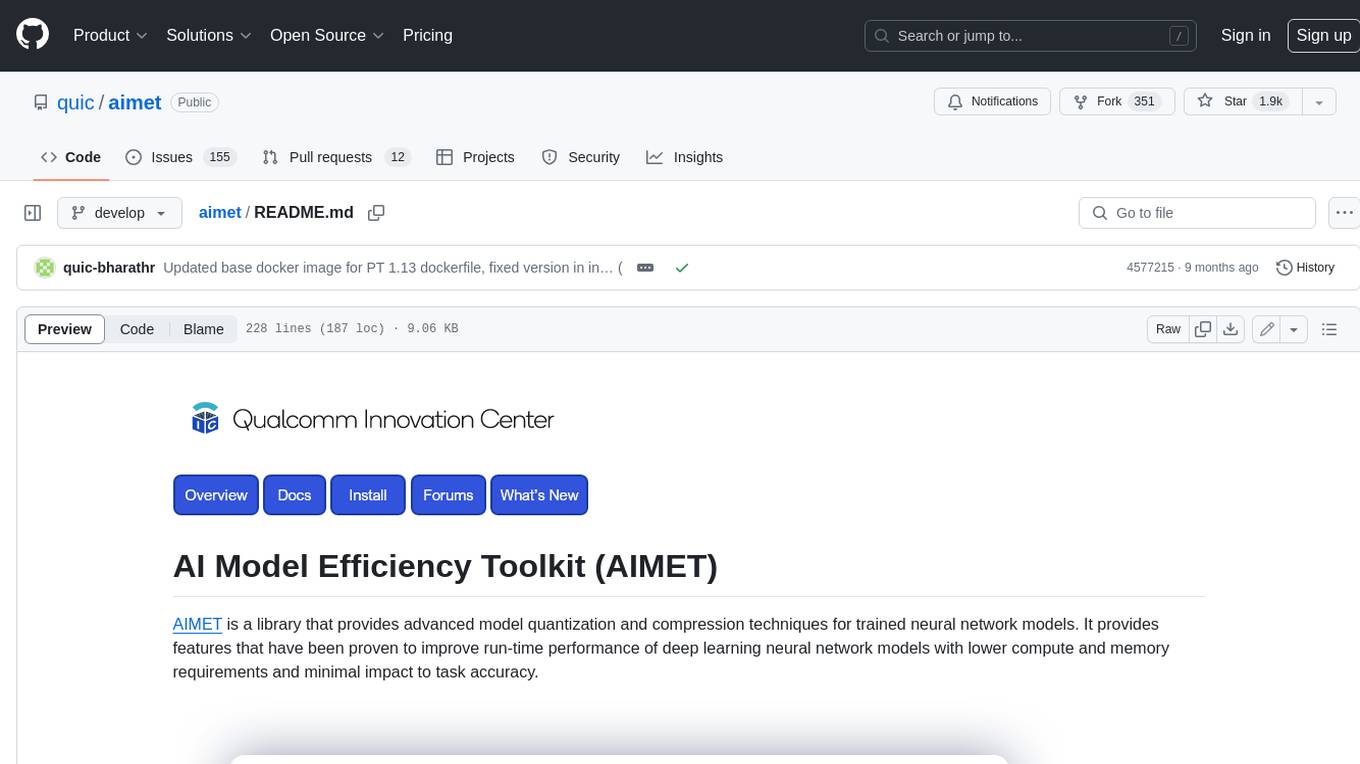The width and height of the screenshot is (1360, 764).
Task: Switch to Code view
Action: (x=137, y=329)
